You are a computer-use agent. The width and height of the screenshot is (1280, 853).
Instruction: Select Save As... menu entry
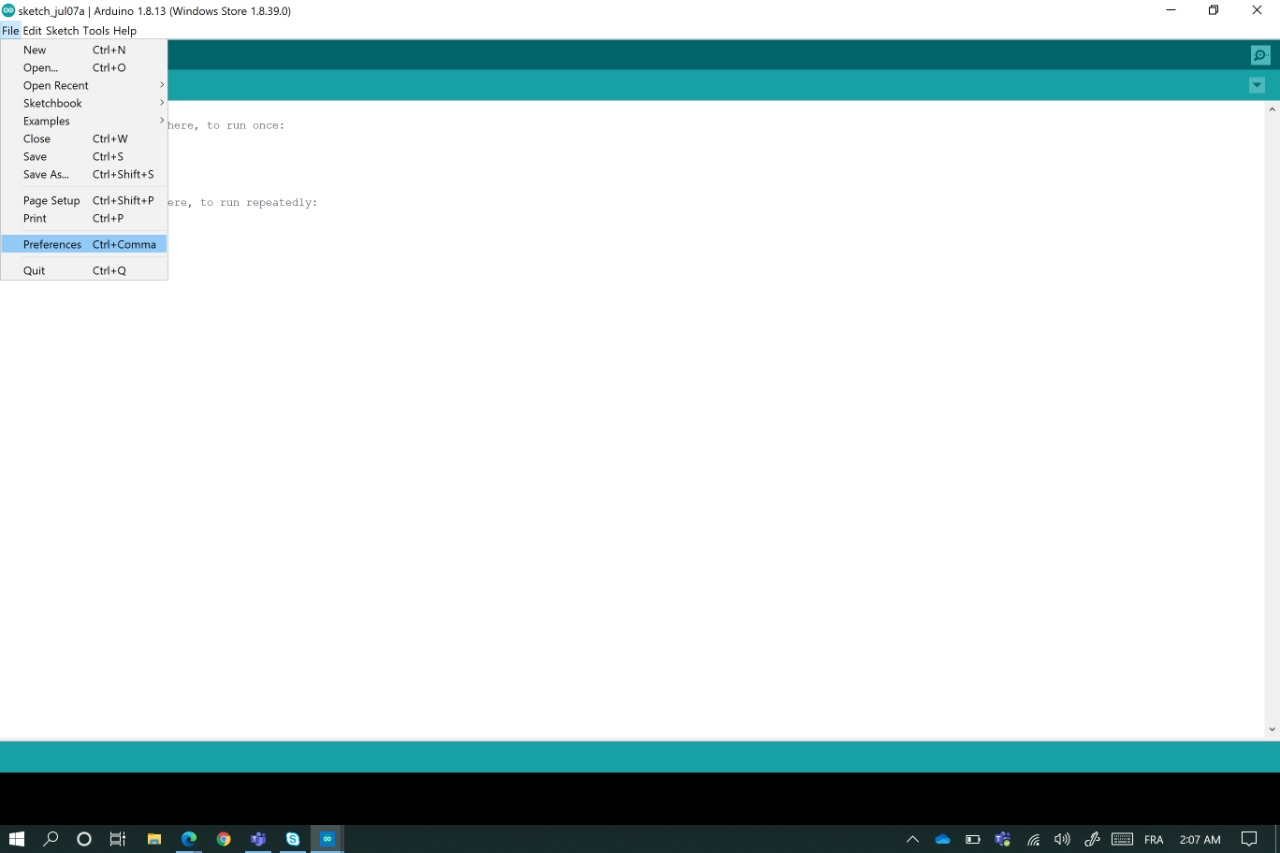(x=84, y=175)
